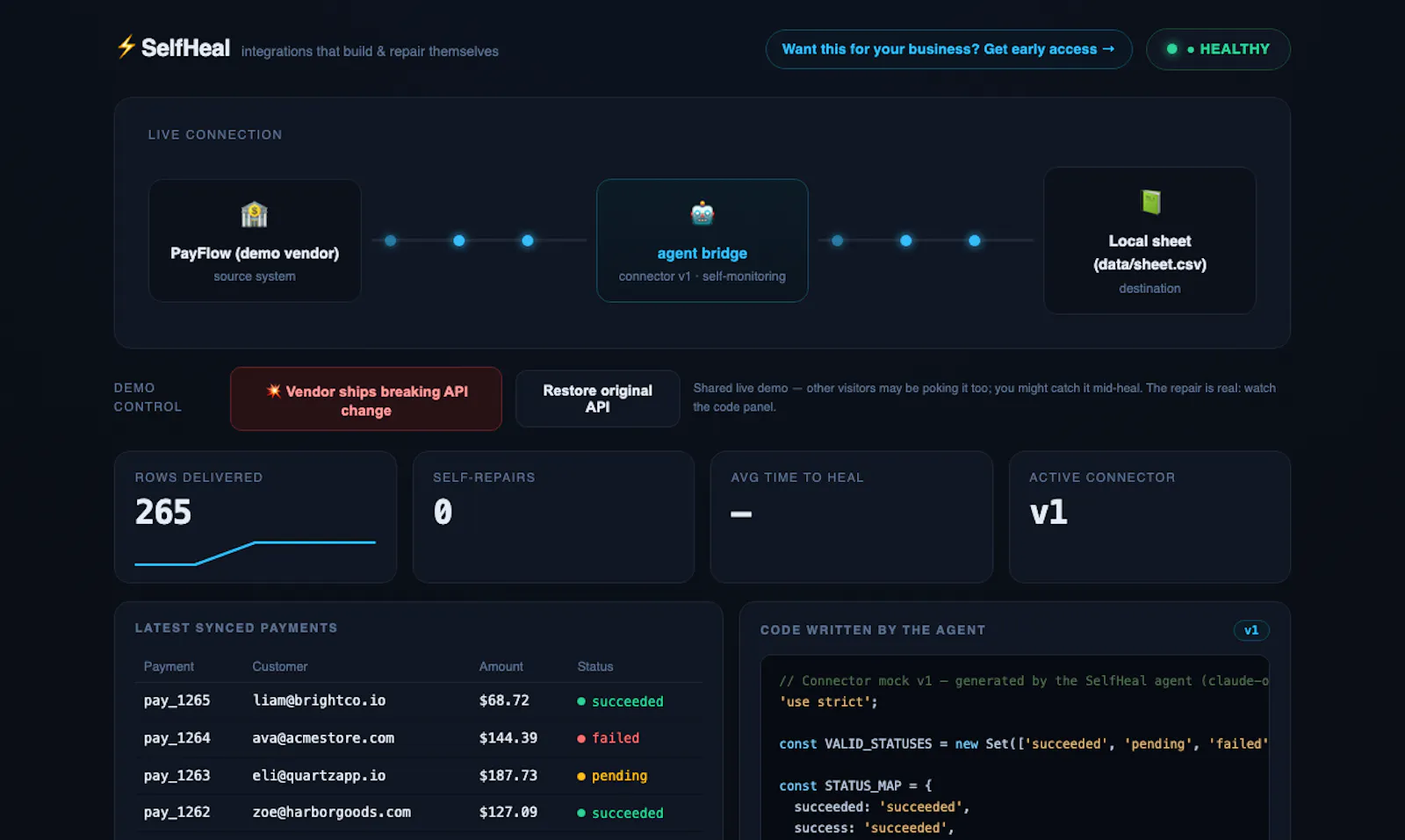Click Restore original API button
1405x840 pixels.
(597, 398)
